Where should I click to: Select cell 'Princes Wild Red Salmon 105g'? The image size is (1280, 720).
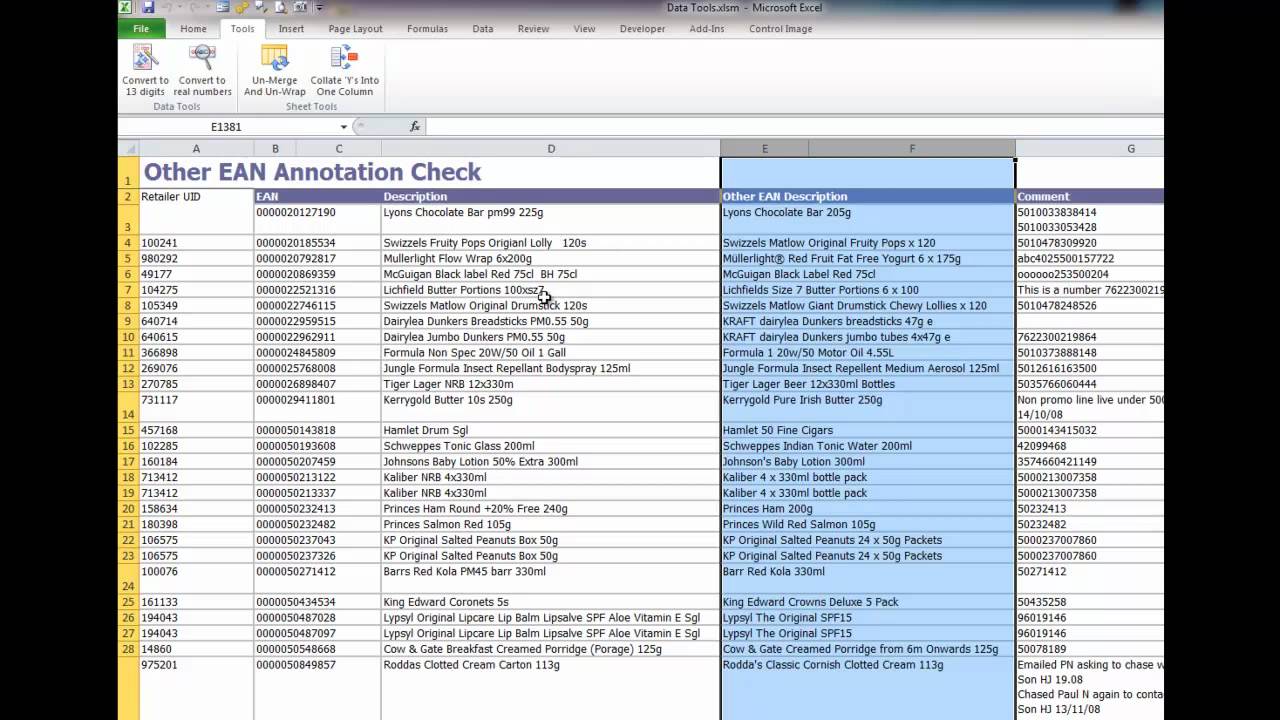coord(868,525)
